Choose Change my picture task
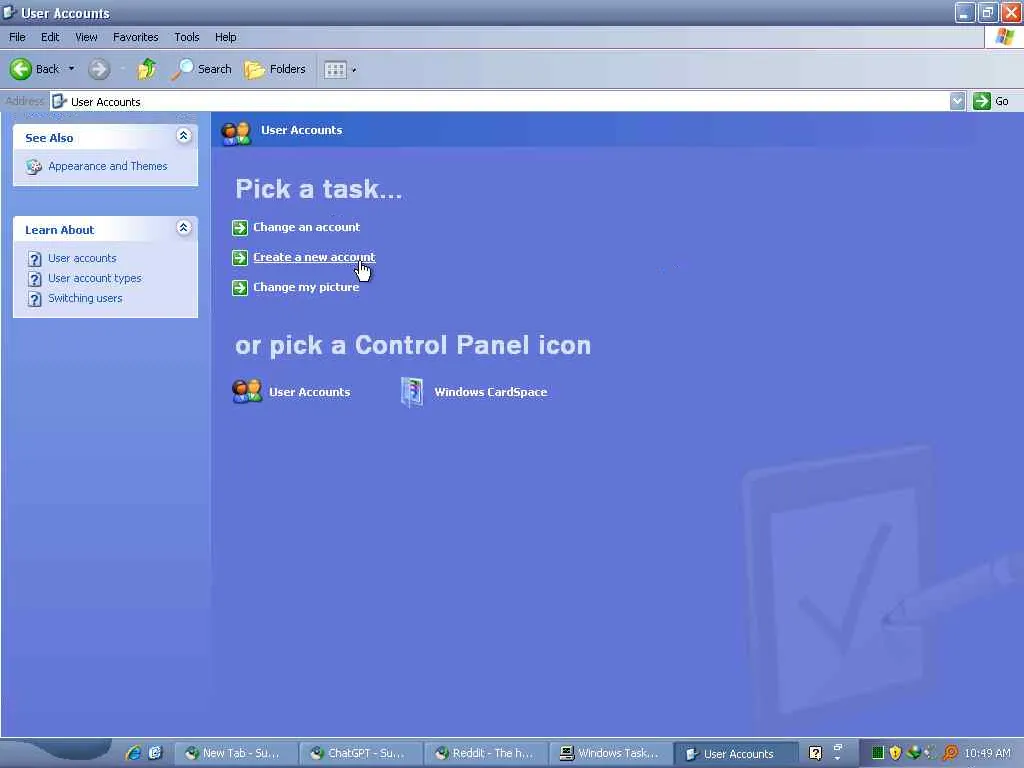This screenshot has height=768, width=1024. (x=306, y=287)
